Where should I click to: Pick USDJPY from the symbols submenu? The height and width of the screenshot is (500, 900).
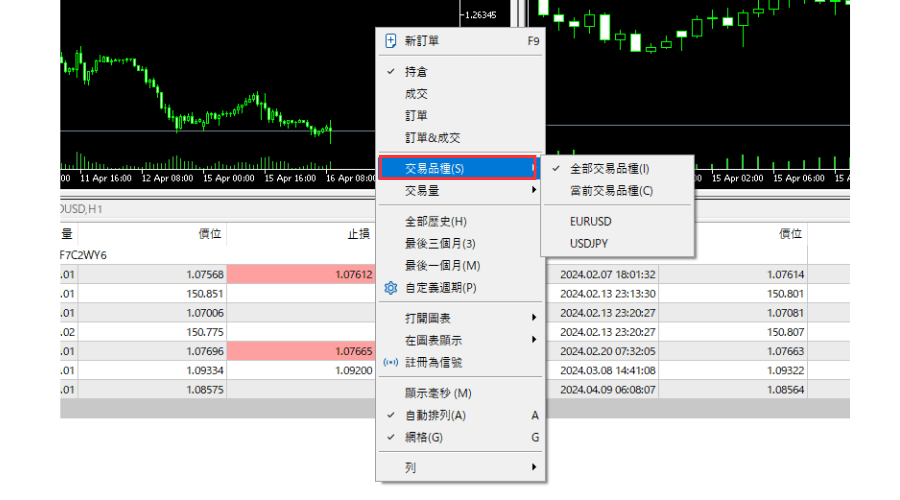(x=589, y=243)
